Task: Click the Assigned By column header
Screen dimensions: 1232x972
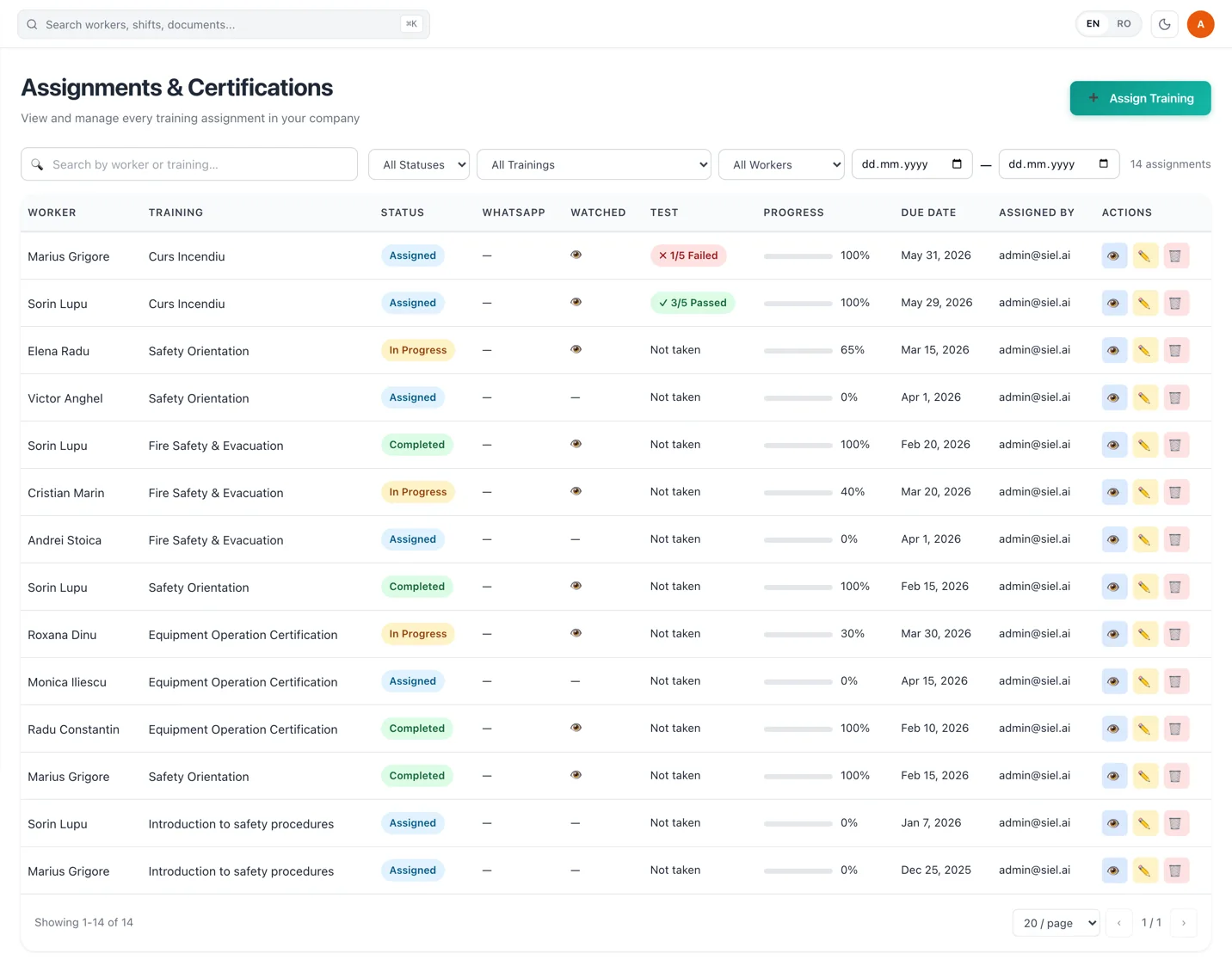Action: [1037, 212]
